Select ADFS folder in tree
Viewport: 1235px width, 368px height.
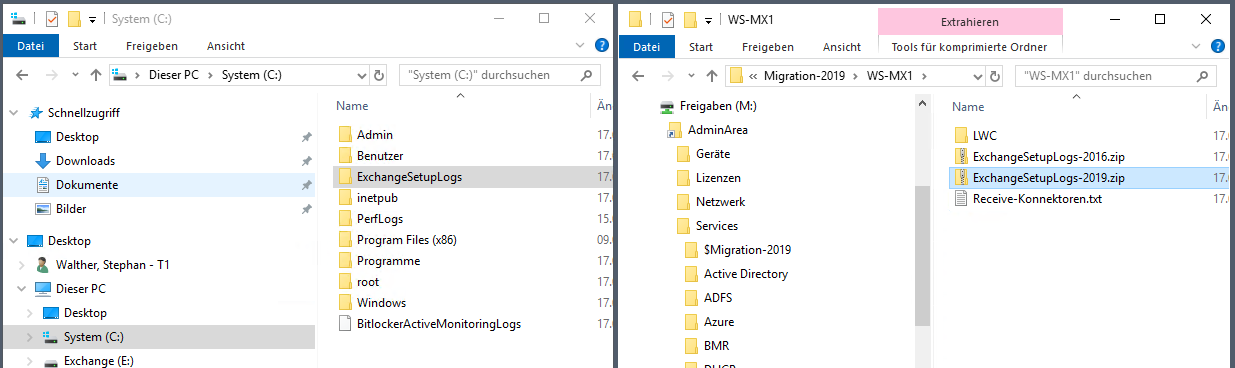[x=719, y=298]
